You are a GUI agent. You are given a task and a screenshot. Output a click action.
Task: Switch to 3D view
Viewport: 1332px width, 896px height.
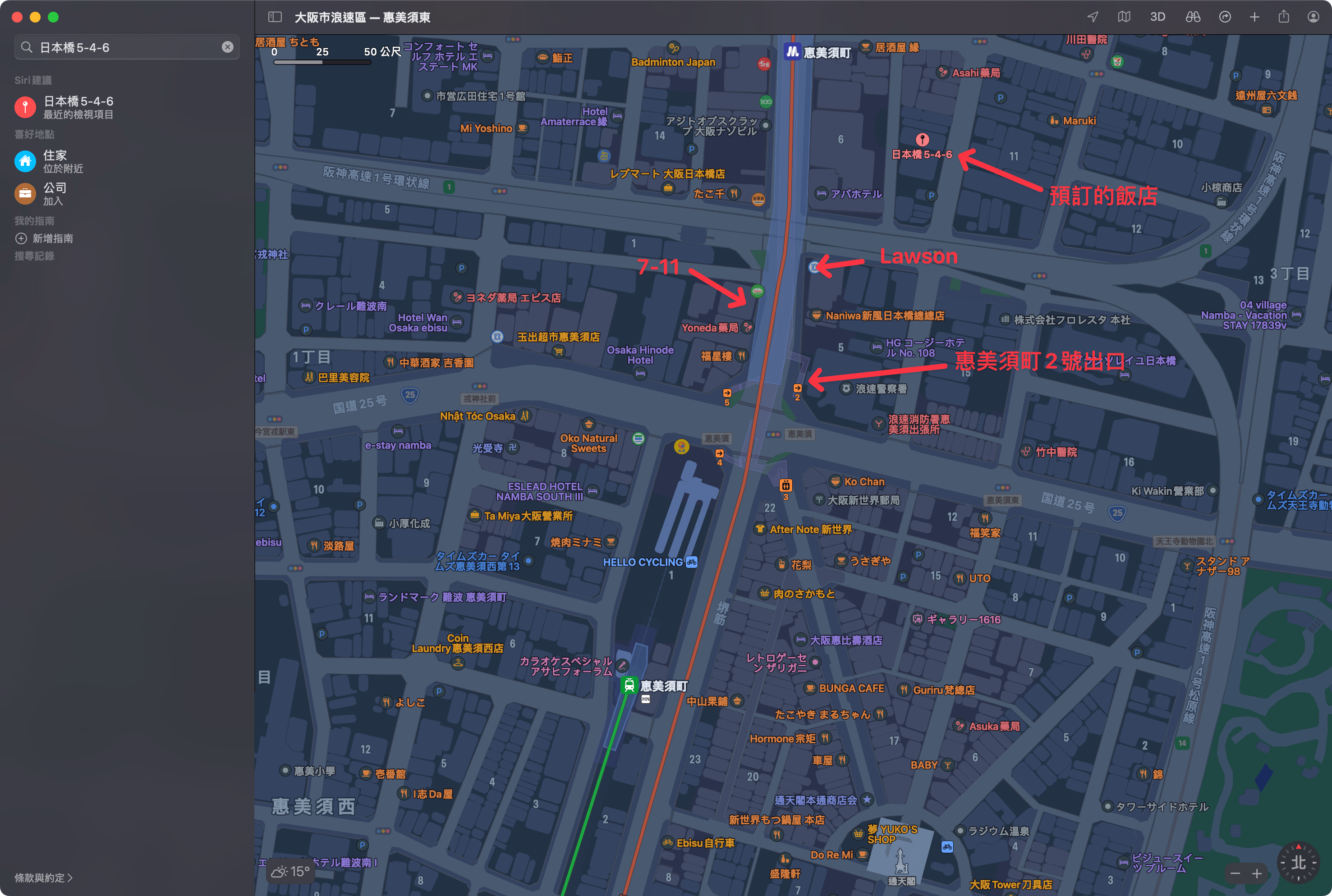(x=1157, y=17)
